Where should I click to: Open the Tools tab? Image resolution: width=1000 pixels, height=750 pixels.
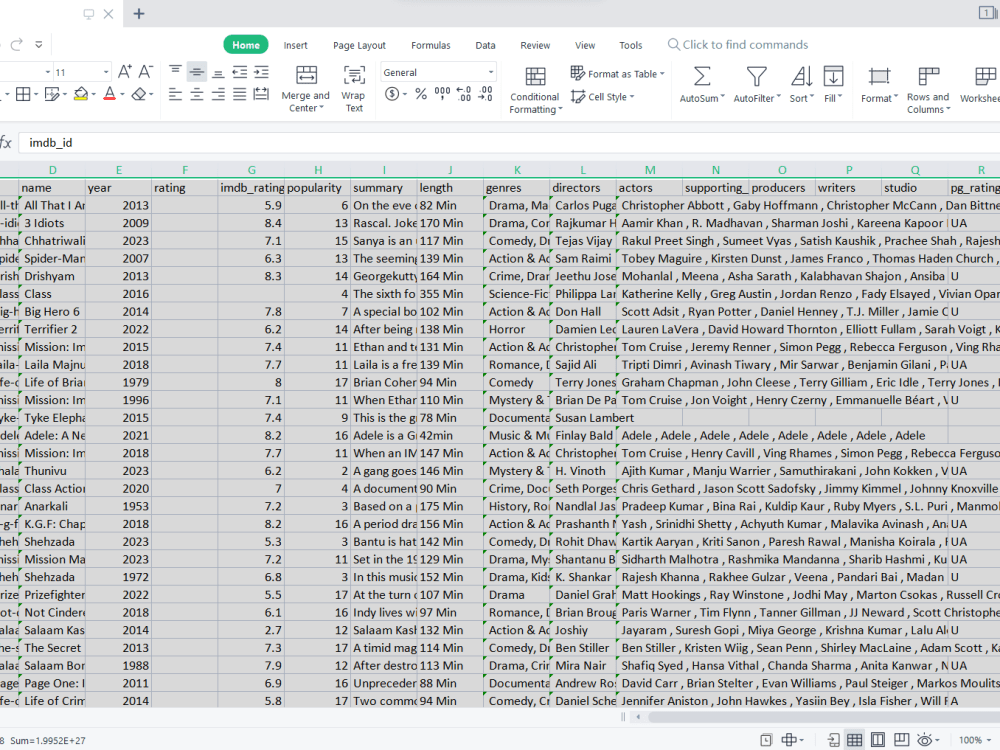[631, 45]
